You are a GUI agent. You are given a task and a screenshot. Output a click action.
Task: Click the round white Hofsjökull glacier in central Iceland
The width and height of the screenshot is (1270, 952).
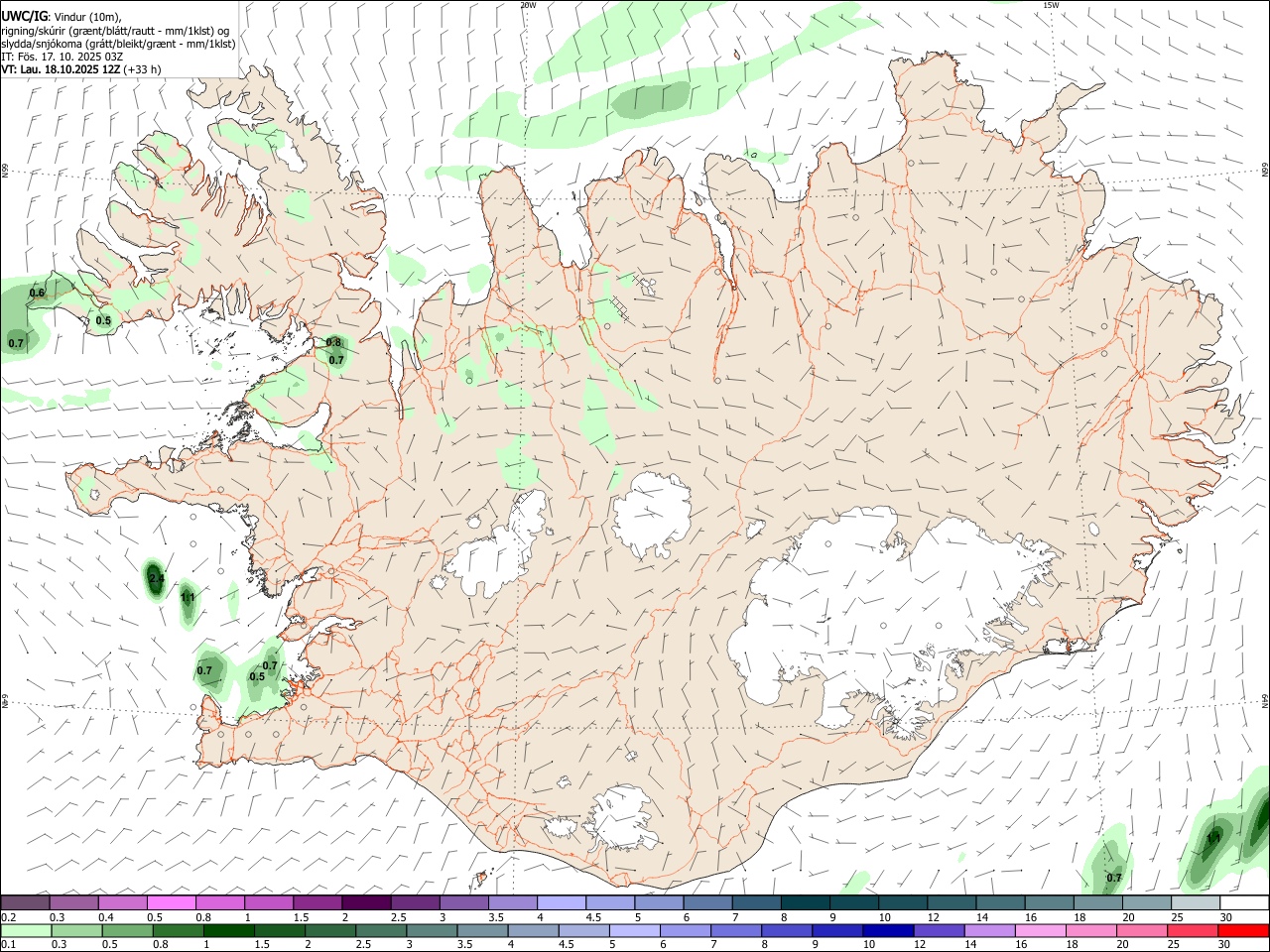click(652, 516)
